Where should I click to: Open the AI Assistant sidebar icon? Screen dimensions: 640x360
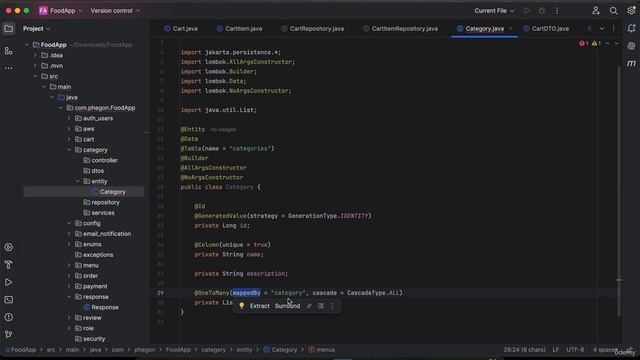(x=631, y=46)
